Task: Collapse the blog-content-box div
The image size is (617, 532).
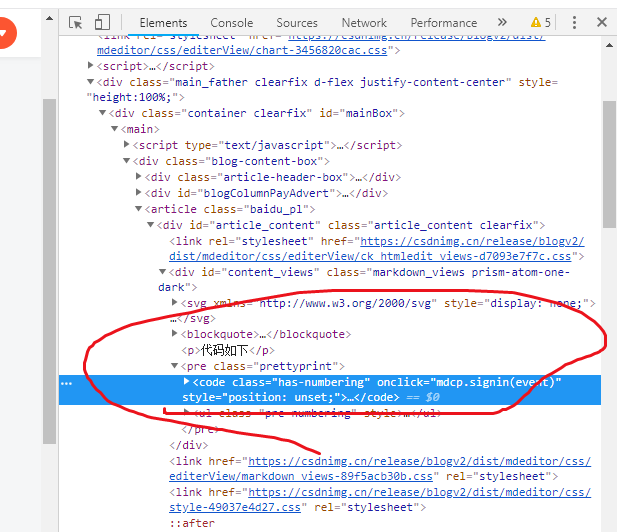Action: tap(126, 161)
